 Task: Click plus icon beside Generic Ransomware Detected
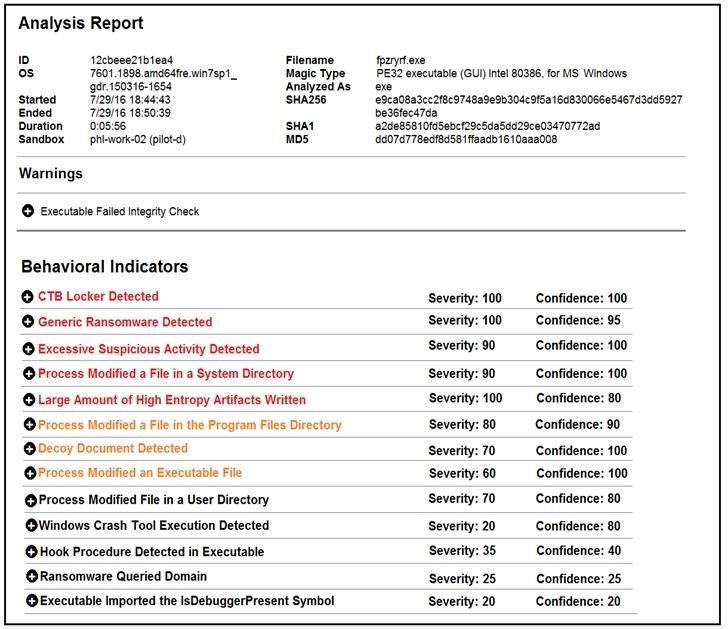(x=27, y=323)
